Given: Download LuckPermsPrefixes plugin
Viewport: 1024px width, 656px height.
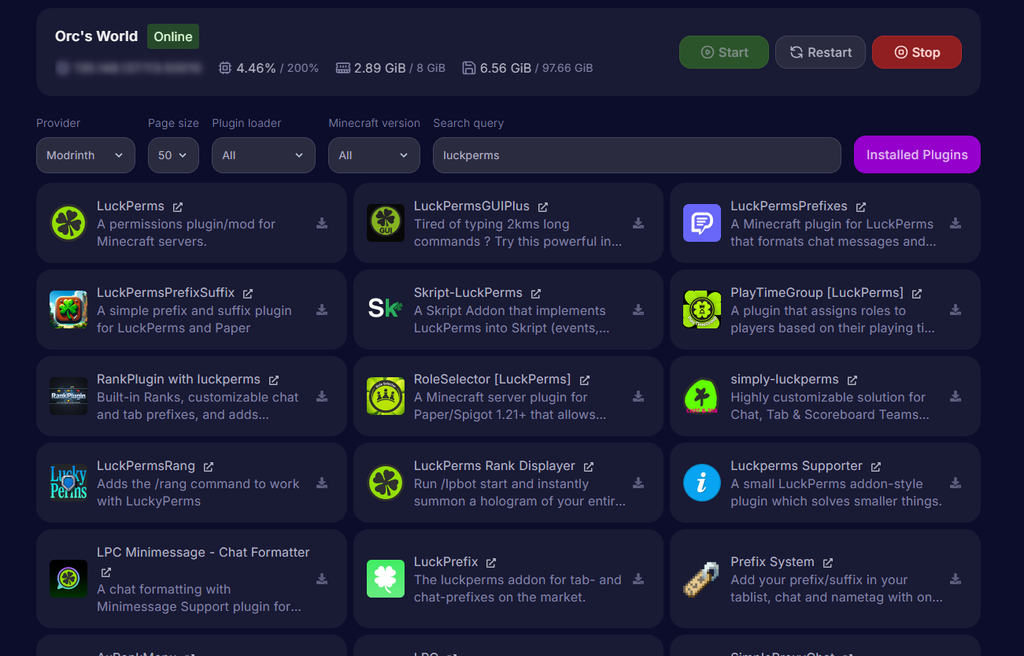Looking at the screenshot, I should click(x=955, y=223).
